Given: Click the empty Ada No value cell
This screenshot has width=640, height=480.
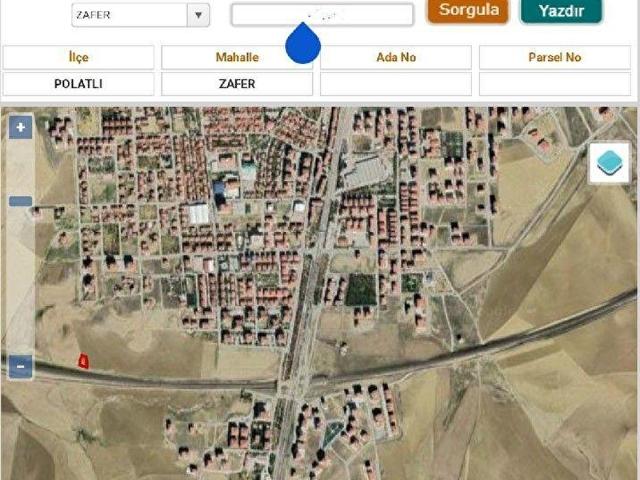Looking at the screenshot, I should (396, 84).
